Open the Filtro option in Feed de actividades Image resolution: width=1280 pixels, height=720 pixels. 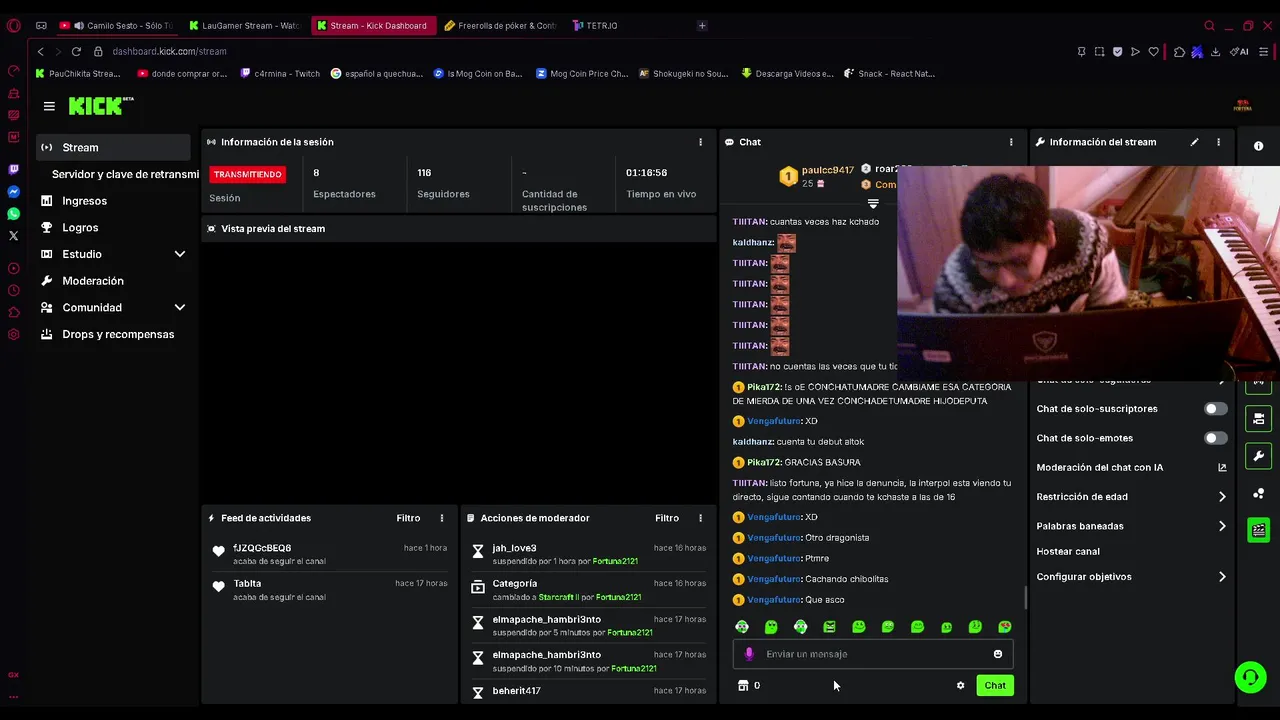pos(408,518)
